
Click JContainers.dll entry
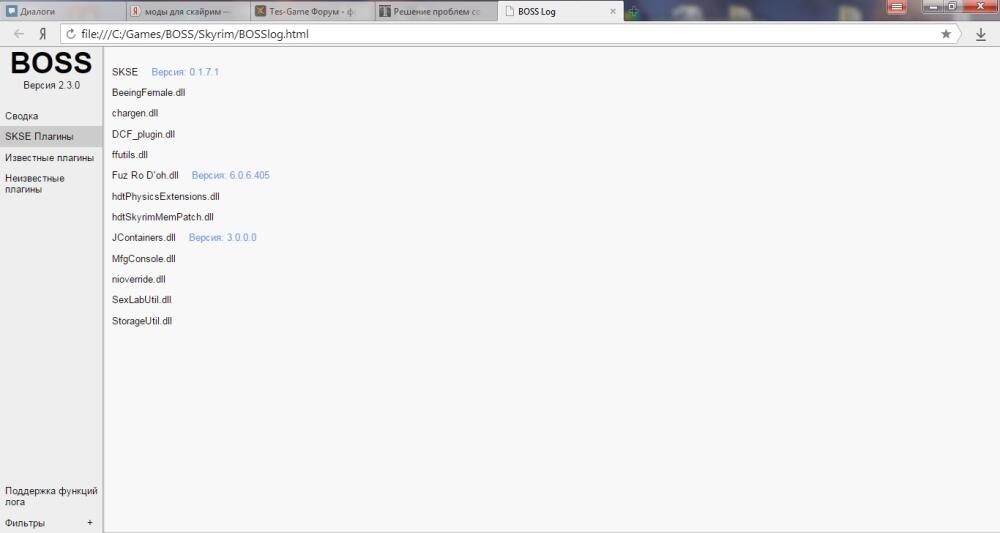pos(143,237)
